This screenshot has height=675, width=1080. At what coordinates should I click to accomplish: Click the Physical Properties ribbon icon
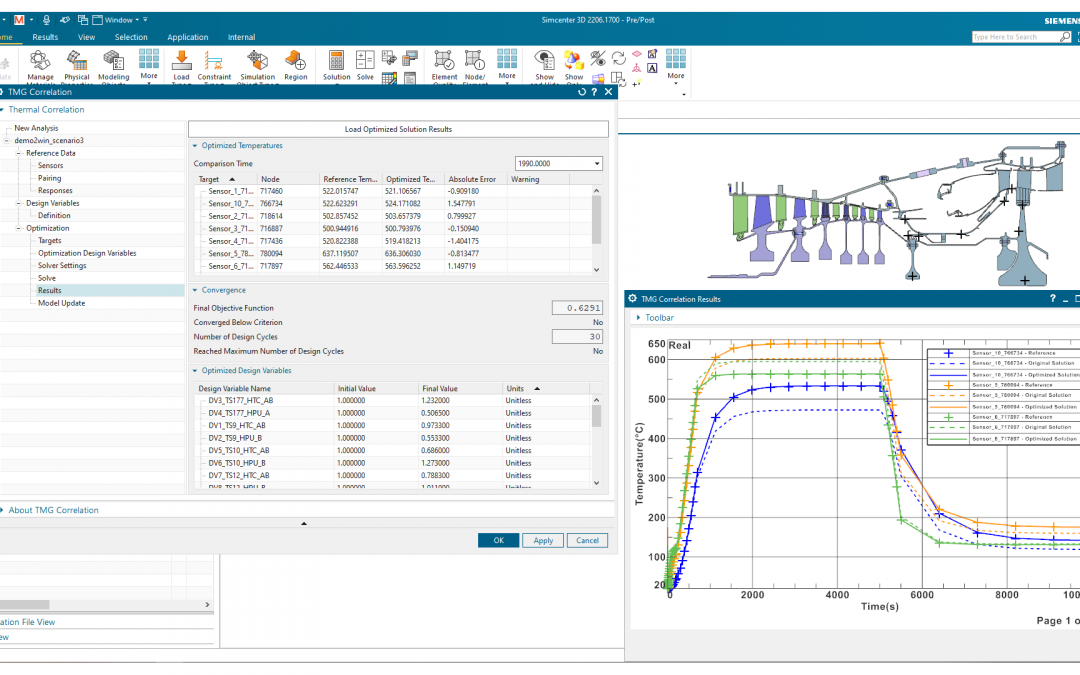(x=76, y=66)
